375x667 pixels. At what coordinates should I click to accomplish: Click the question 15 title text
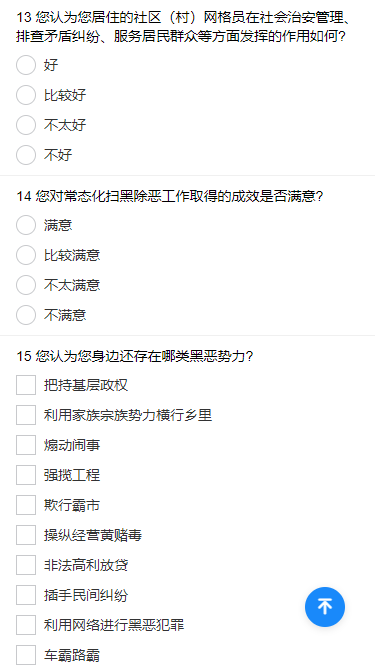coord(135,356)
